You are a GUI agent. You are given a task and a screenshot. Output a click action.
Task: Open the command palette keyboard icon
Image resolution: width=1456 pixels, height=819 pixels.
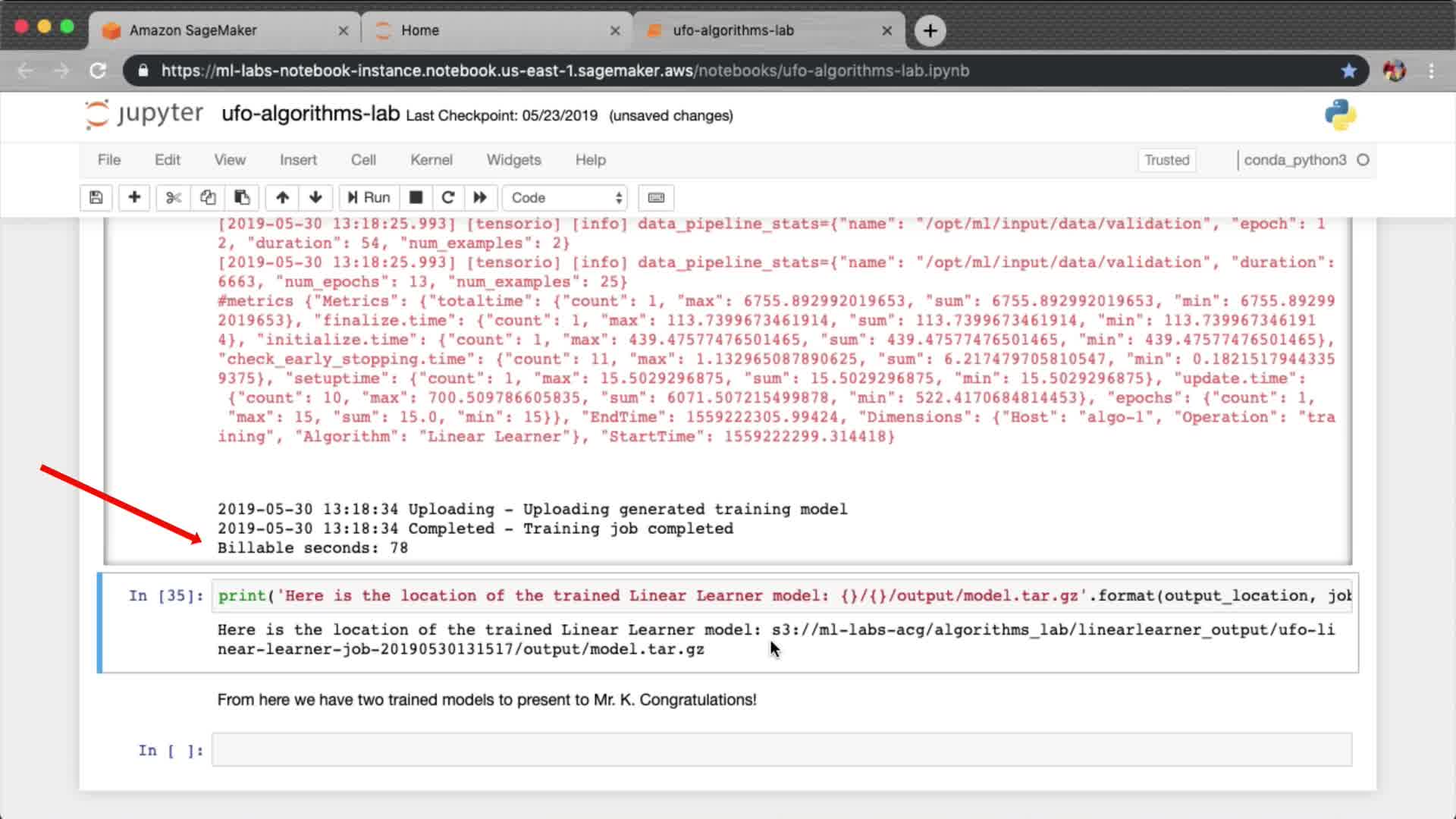pos(656,198)
